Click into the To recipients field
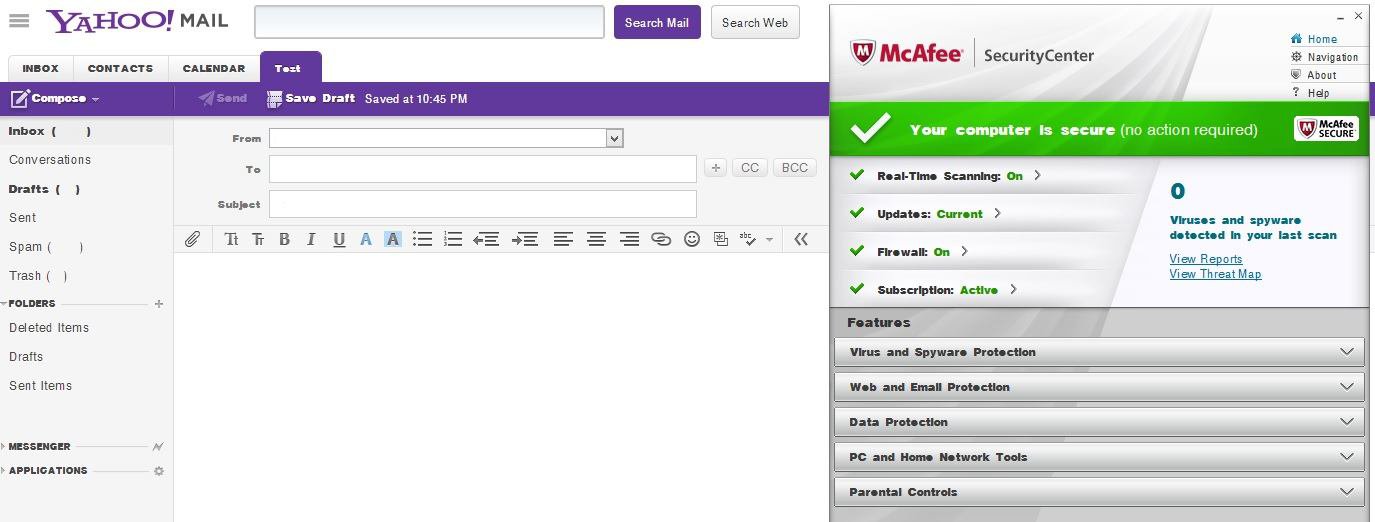 tap(482, 169)
